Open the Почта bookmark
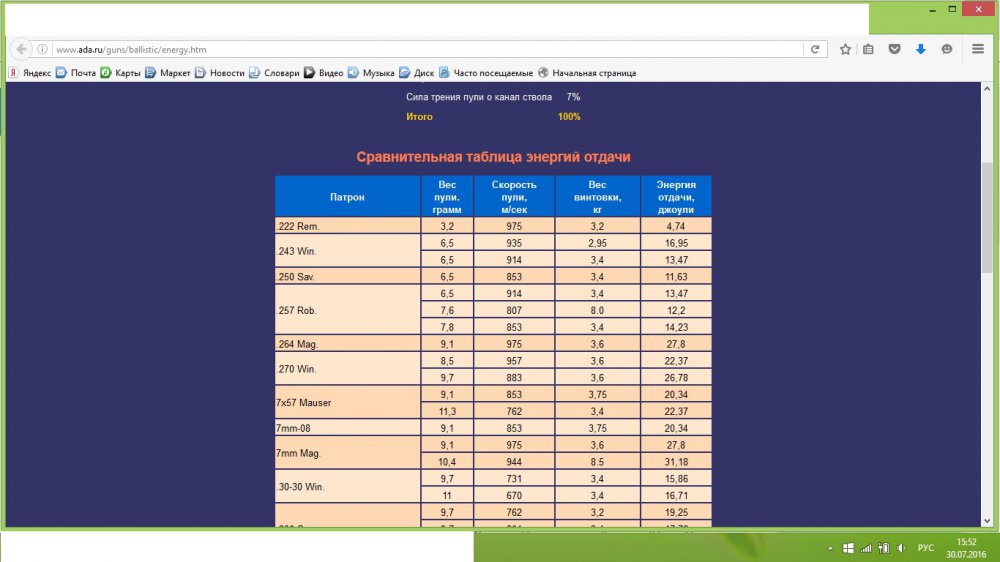The height and width of the screenshot is (562, 1000). pos(76,73)
